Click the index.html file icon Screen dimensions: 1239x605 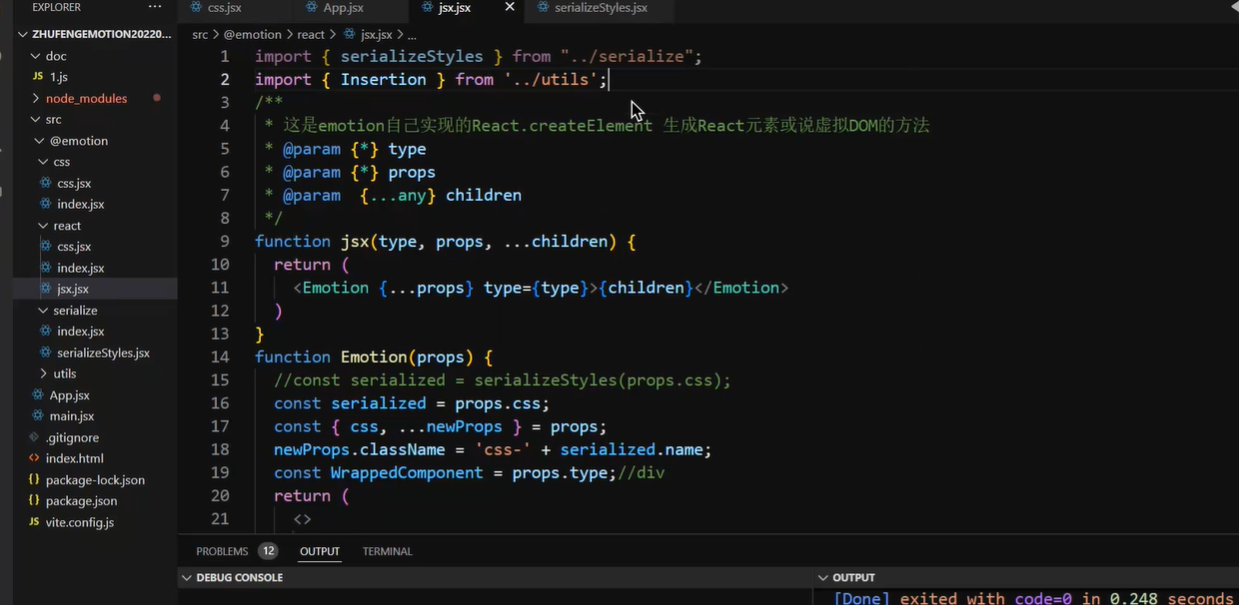(35, 458)
